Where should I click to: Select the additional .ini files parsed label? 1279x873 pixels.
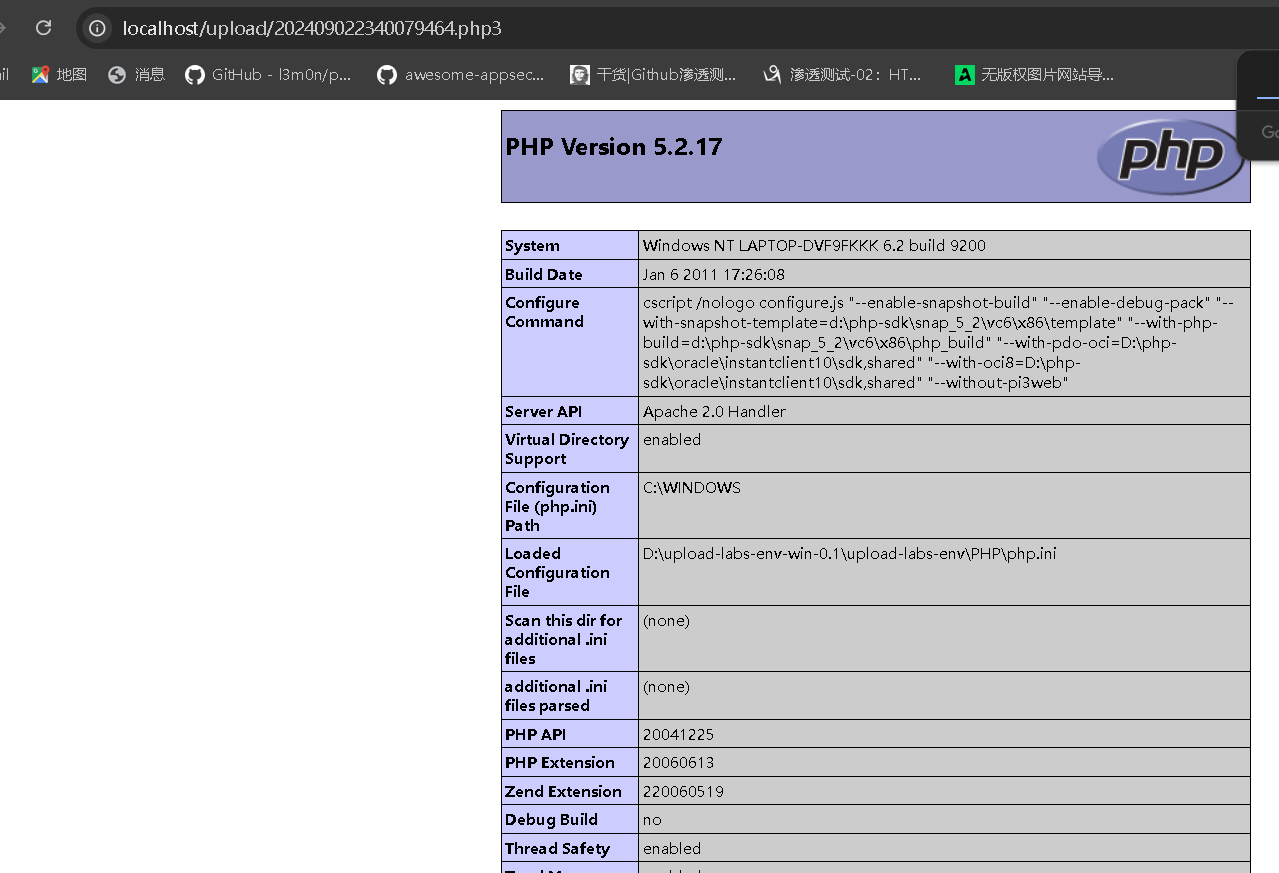click(x=556, y=696)
